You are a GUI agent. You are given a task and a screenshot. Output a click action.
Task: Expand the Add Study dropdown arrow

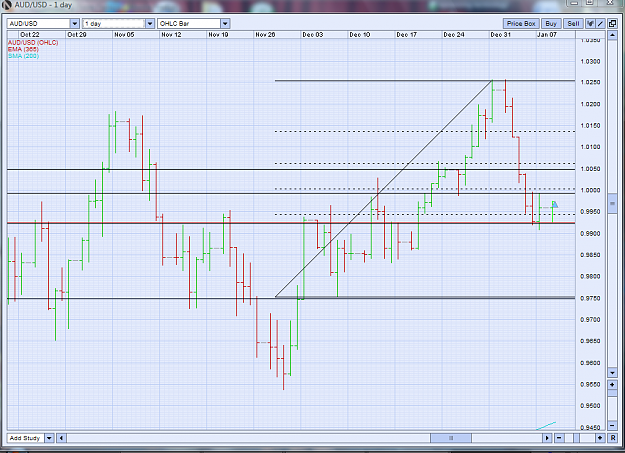[x=49, y=438]
